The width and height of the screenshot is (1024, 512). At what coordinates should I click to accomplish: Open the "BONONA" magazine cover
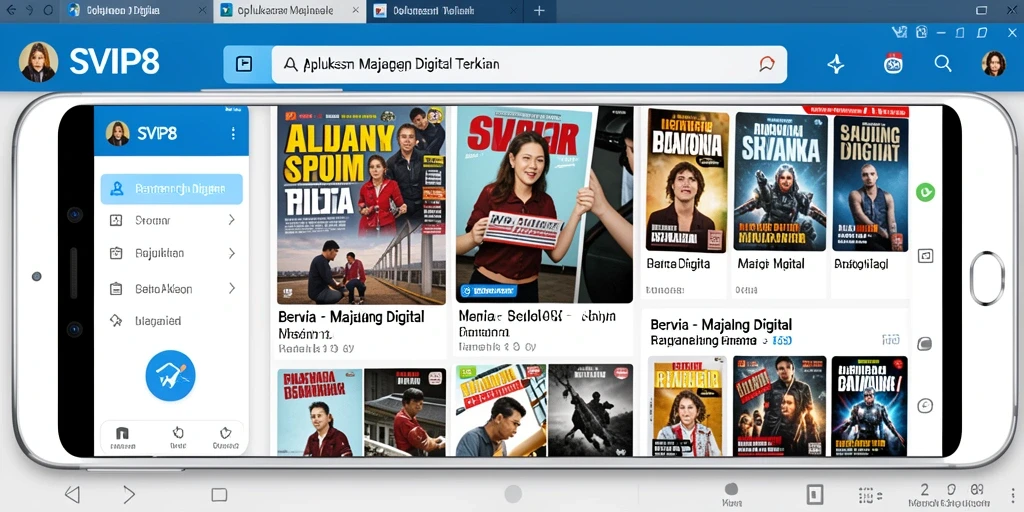pos(687,182)
